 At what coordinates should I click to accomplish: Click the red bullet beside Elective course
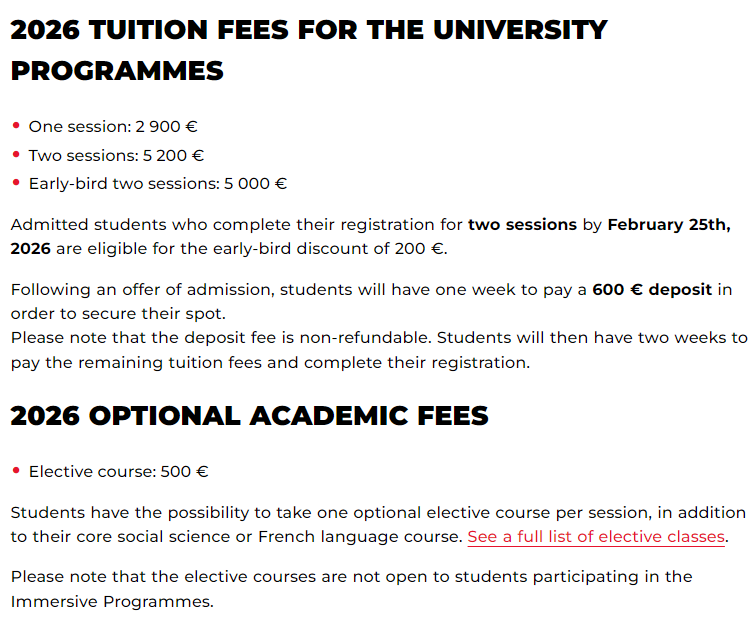coord(16,470)
